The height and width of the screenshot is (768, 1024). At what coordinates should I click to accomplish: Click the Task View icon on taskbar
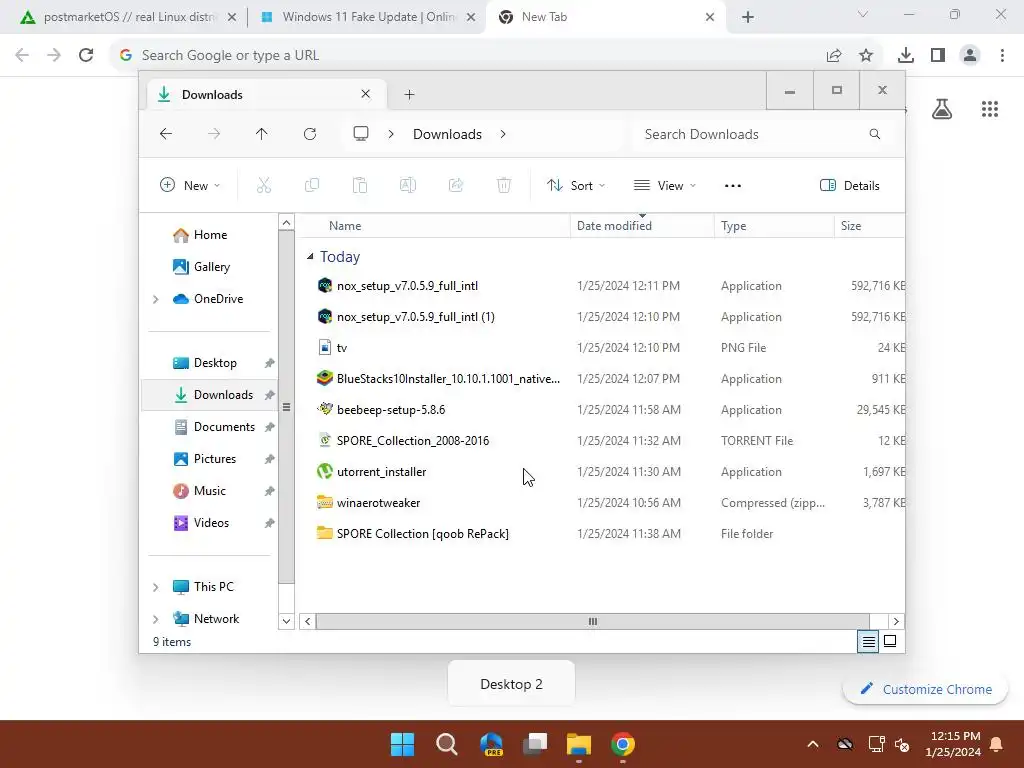point(535,744)
